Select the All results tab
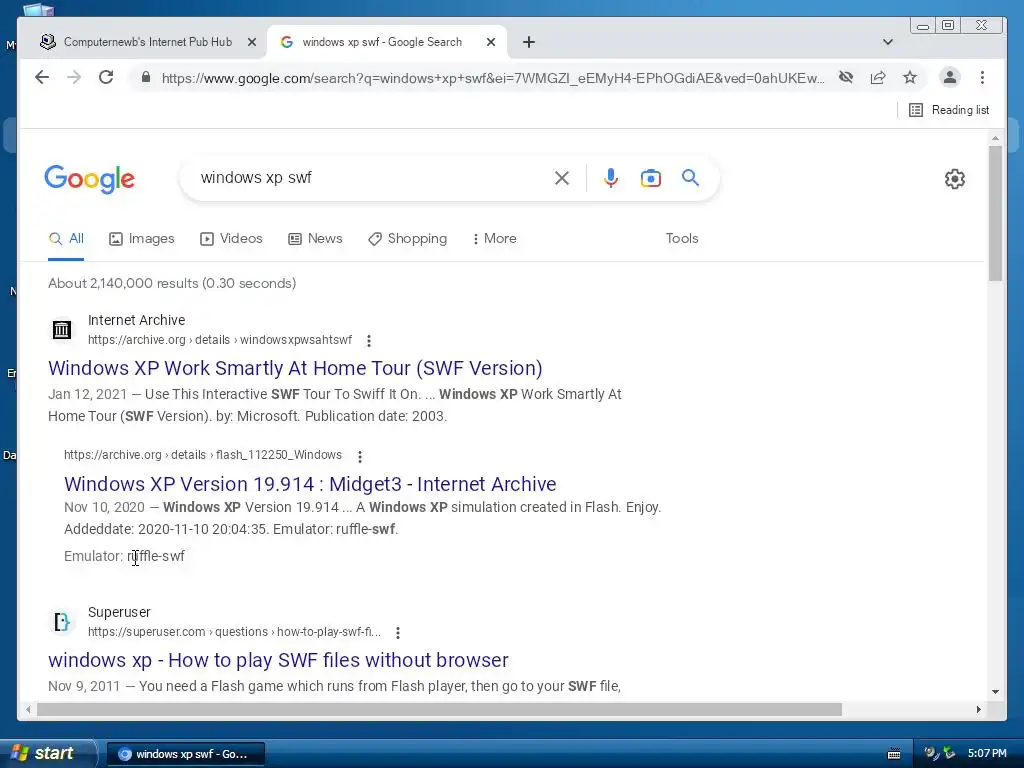Viewport: 1024px width, 768px height. tap(66, 239)
